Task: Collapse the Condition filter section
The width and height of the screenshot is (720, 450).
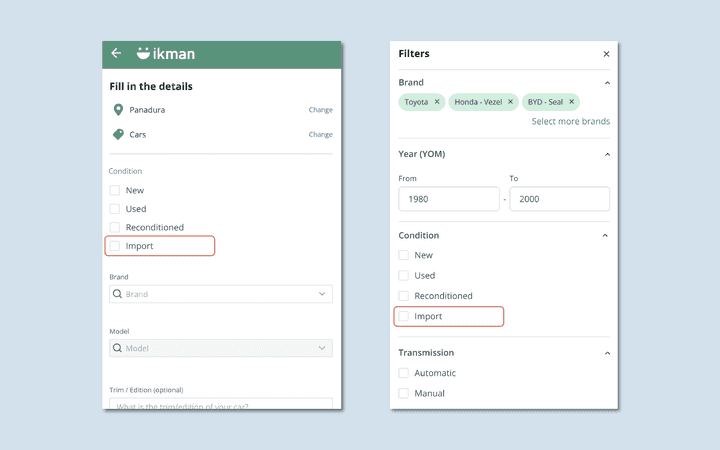Action: [x=605, y=236]
